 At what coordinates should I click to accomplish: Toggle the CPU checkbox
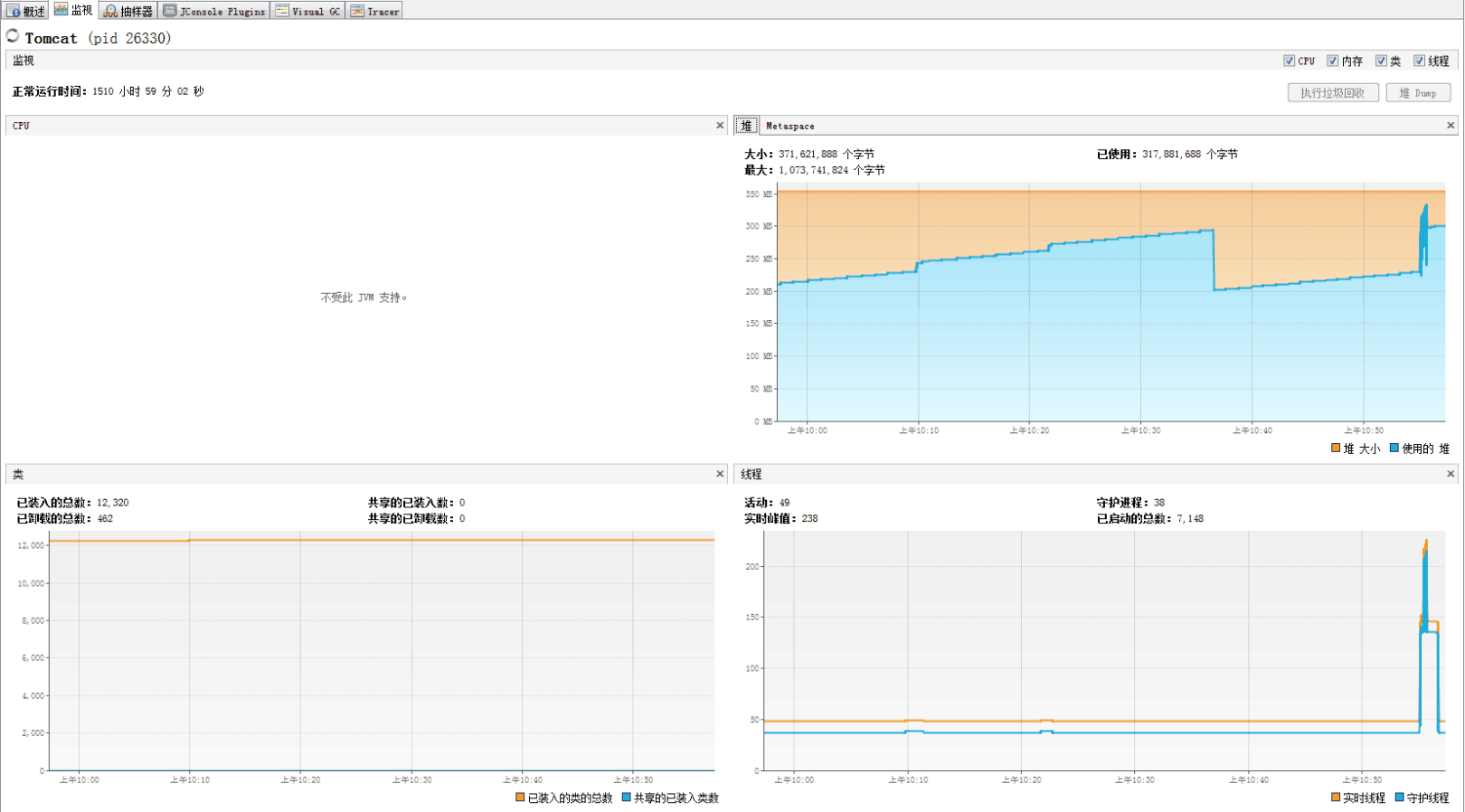(1289, 61)
